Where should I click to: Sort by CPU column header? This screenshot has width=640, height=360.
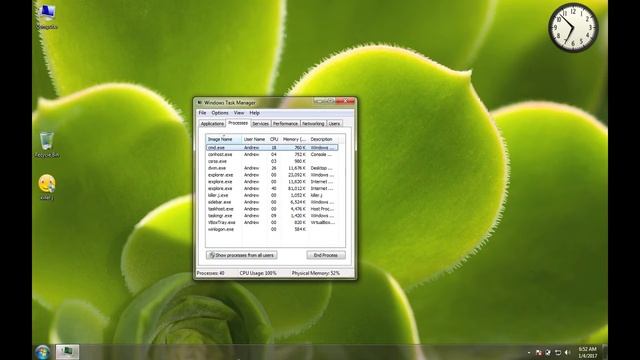click(x=274, y=139)
